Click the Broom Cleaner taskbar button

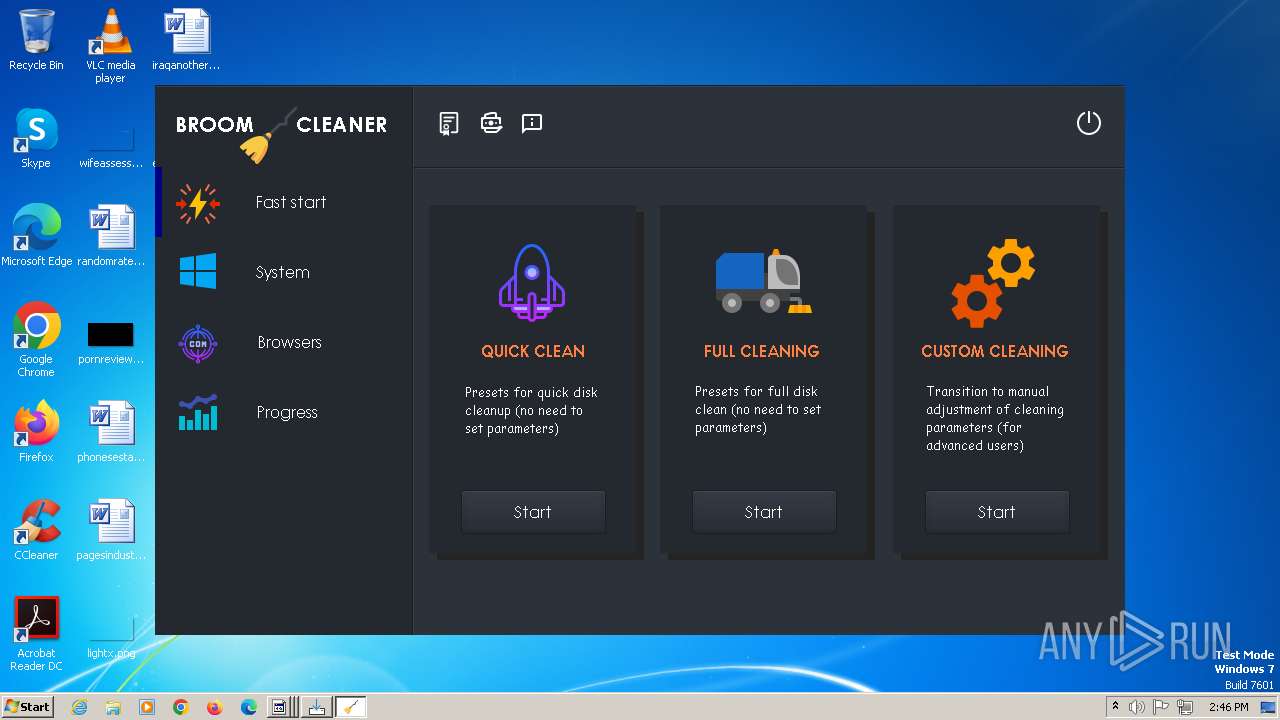point(350,707)
